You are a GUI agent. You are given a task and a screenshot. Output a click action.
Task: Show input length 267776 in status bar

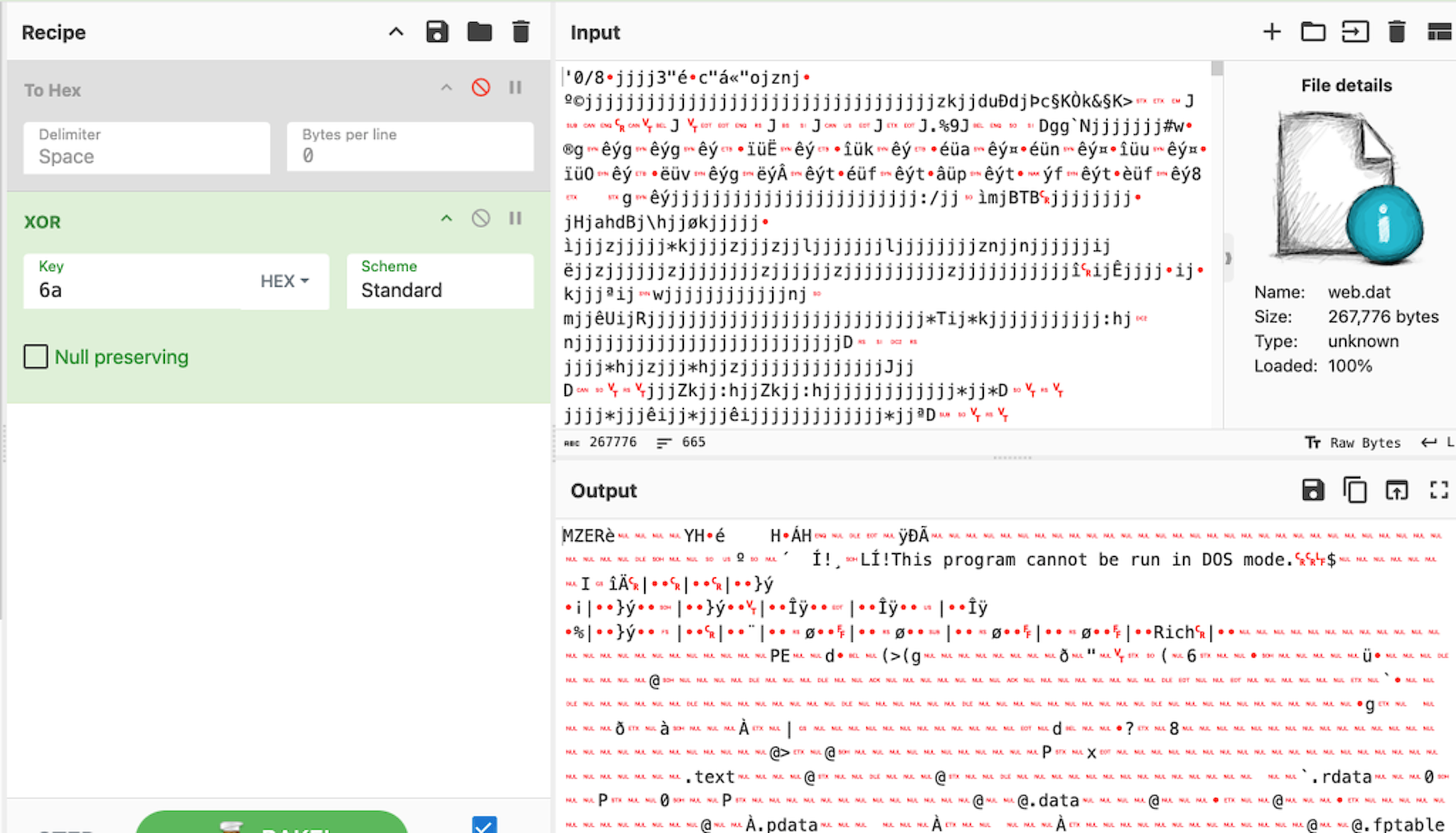[x=601, y=442]
